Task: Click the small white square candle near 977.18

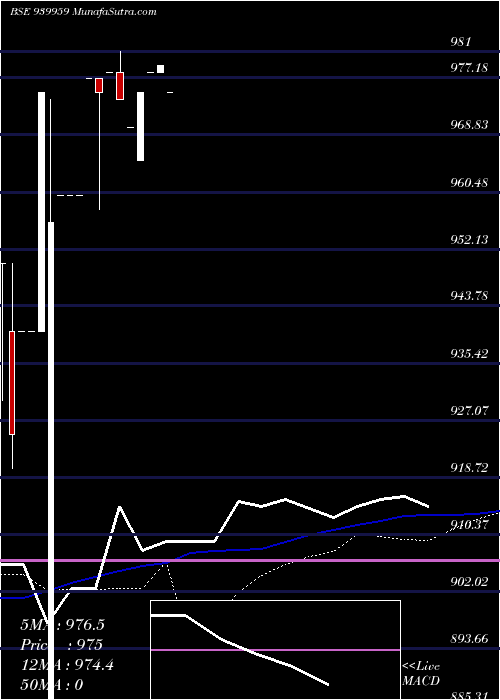Action: click(160, 69)
